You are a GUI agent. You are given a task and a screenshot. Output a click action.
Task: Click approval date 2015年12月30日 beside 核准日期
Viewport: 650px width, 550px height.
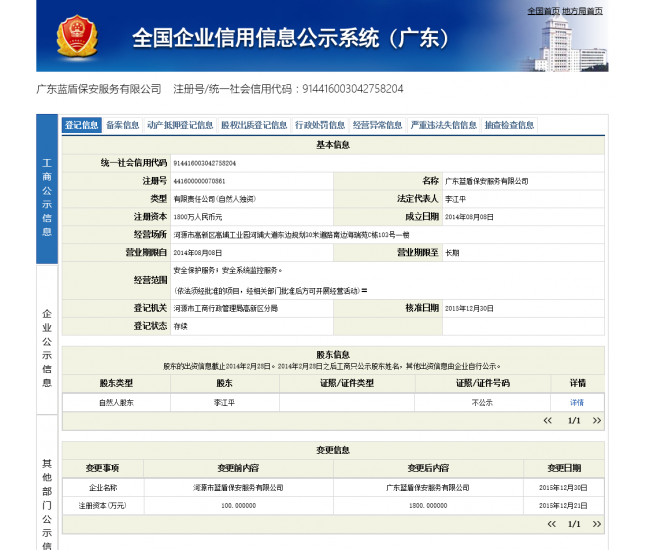coord(469,309)
